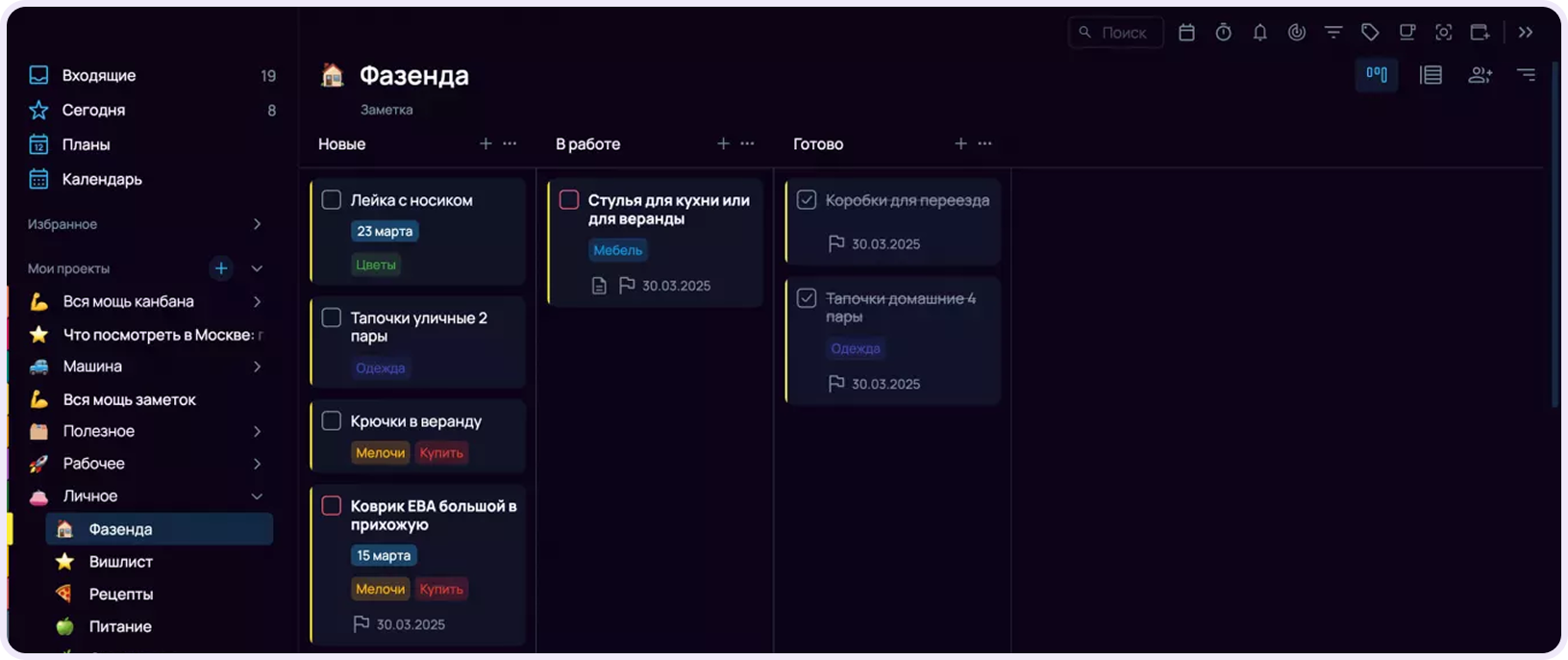Open Входящие in the sidebar
This screenshot has height=660, width=1568.
coord(99,75)
